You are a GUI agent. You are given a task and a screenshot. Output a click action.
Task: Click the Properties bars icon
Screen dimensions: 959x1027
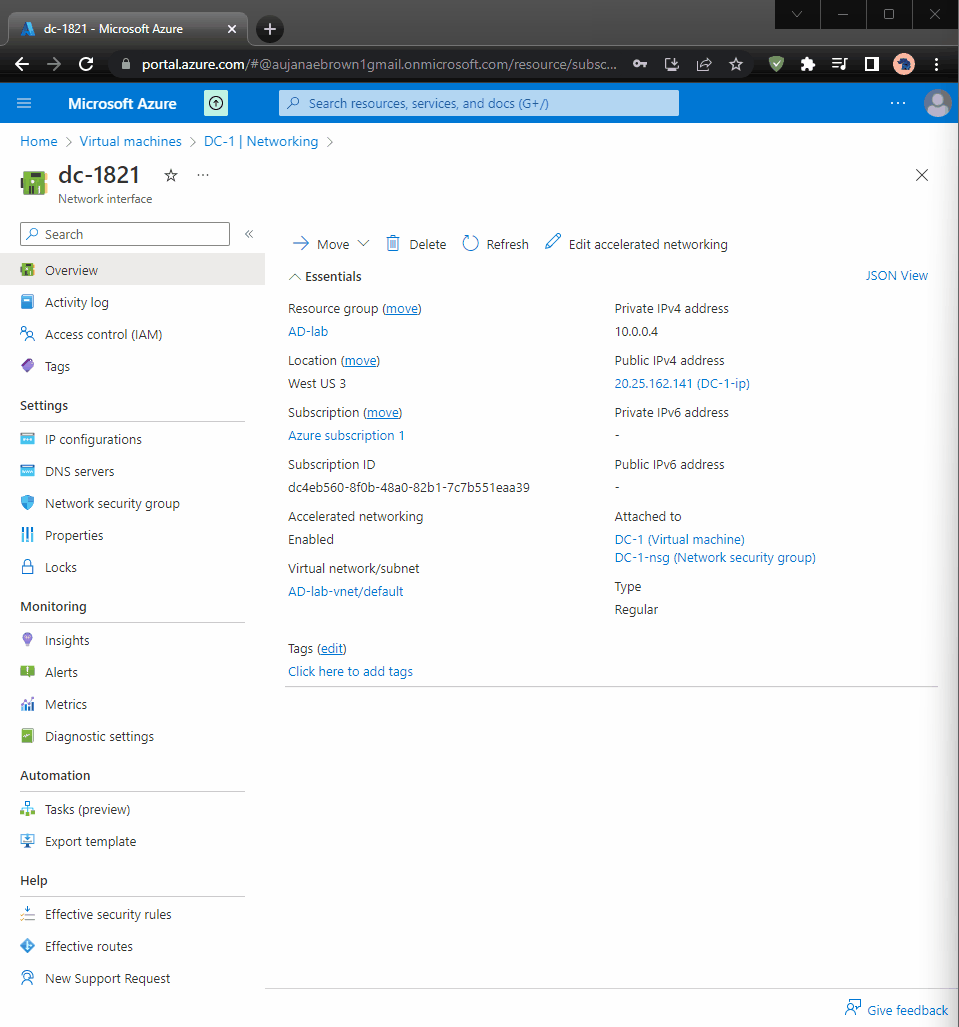28,534
